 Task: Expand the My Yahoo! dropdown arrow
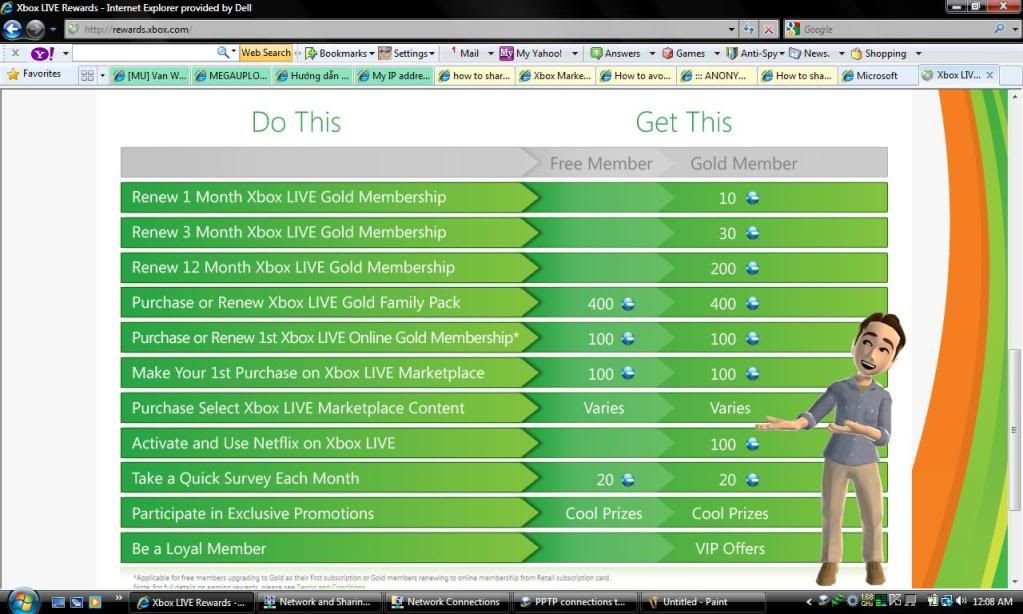(575, 54)
